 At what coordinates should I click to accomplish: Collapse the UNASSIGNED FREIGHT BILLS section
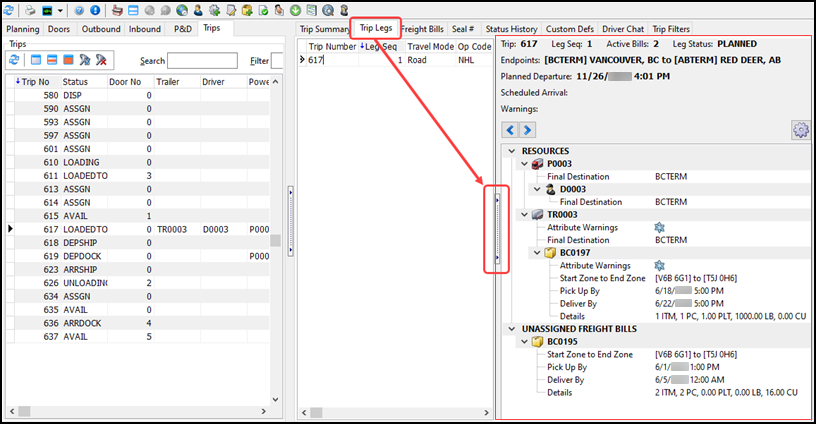[x=512, y=328]
